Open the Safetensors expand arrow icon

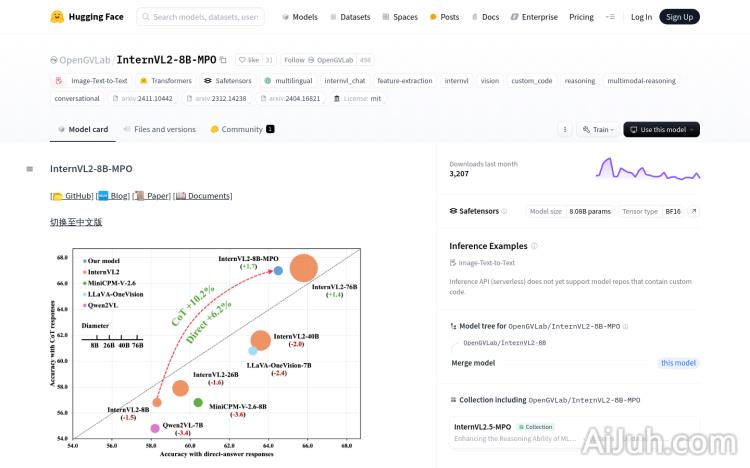[694, 211]
